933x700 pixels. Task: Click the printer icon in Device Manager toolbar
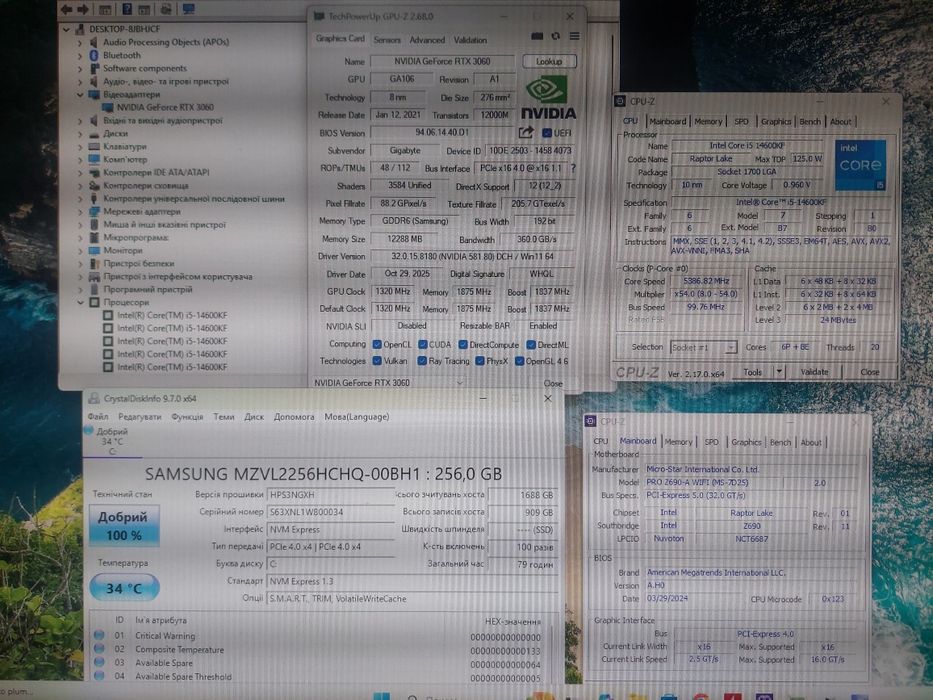click(x=166, y=9)
